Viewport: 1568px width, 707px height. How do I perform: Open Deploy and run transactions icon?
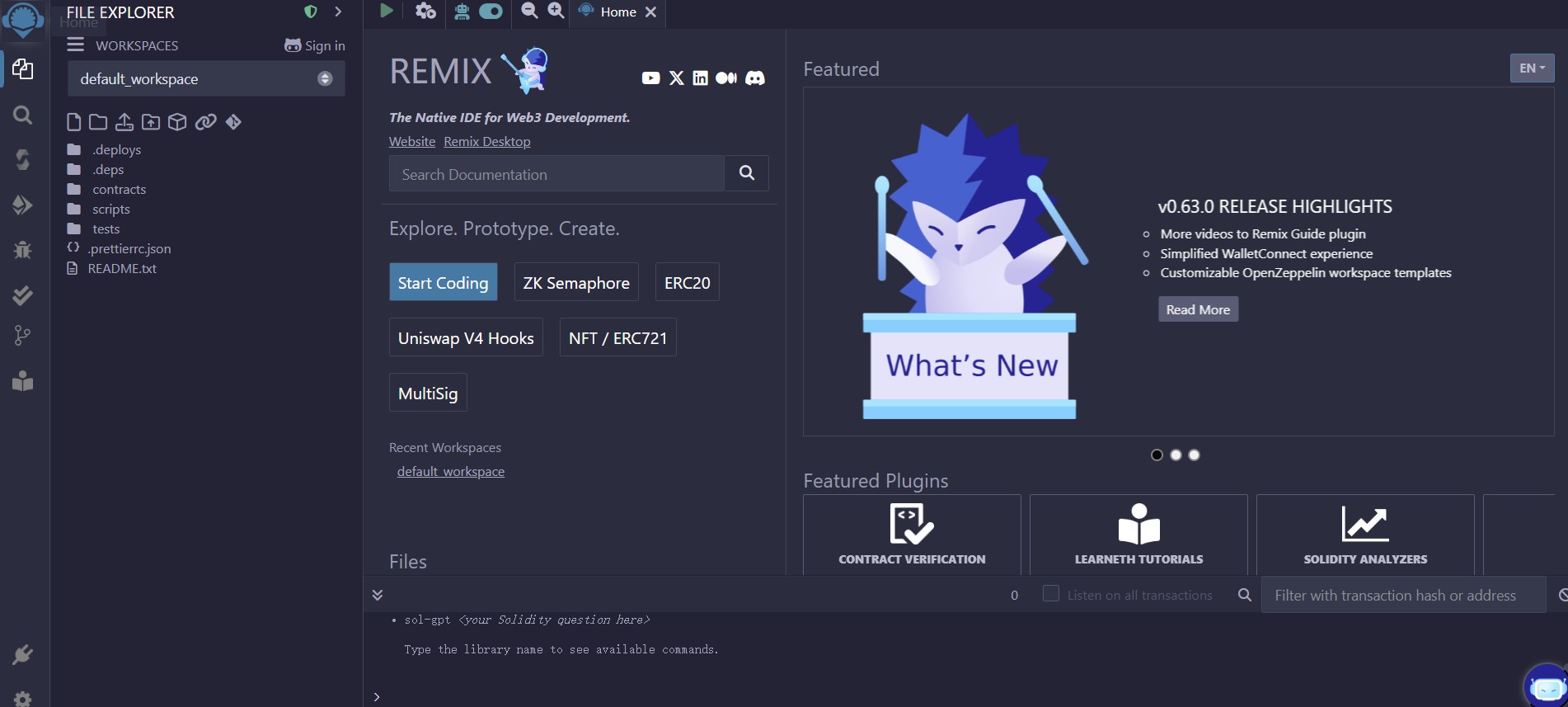click(x=22, y=205)
